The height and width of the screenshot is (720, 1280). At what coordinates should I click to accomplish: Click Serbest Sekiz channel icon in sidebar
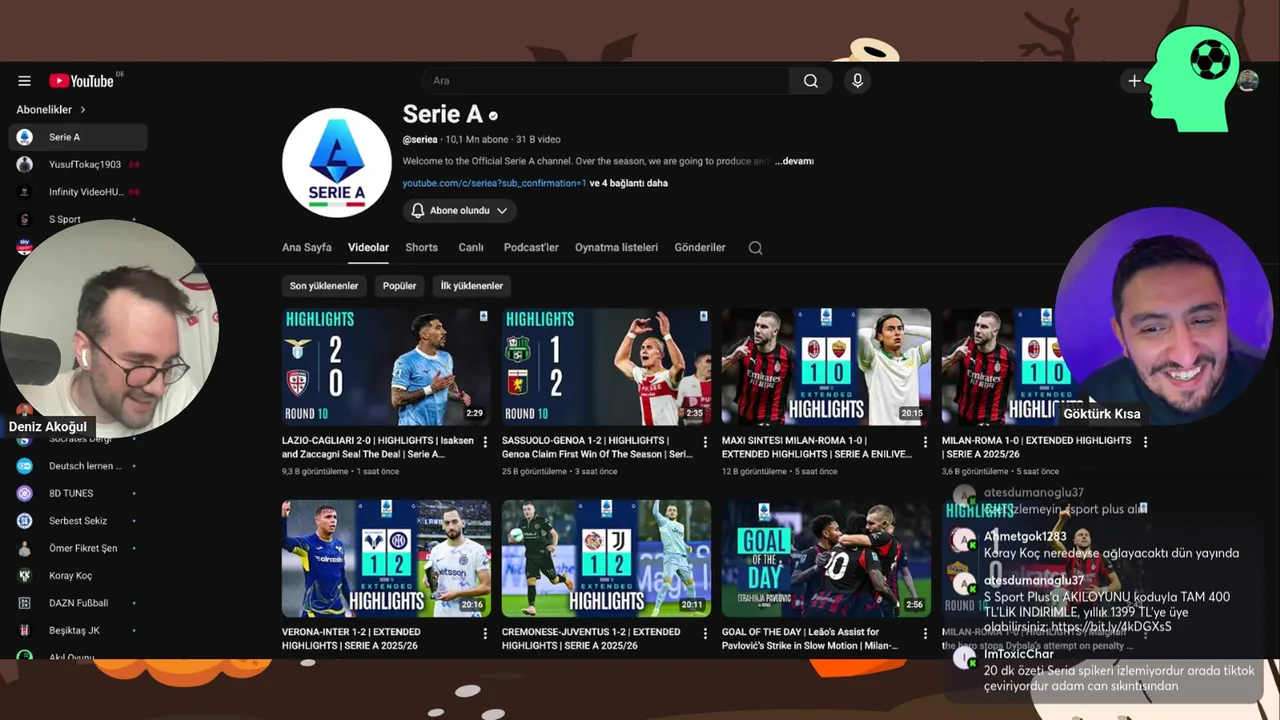pyautogui.click(x=25, y=521)
